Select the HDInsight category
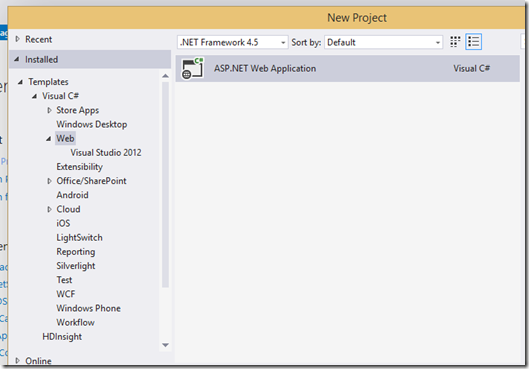 point(62,337)
